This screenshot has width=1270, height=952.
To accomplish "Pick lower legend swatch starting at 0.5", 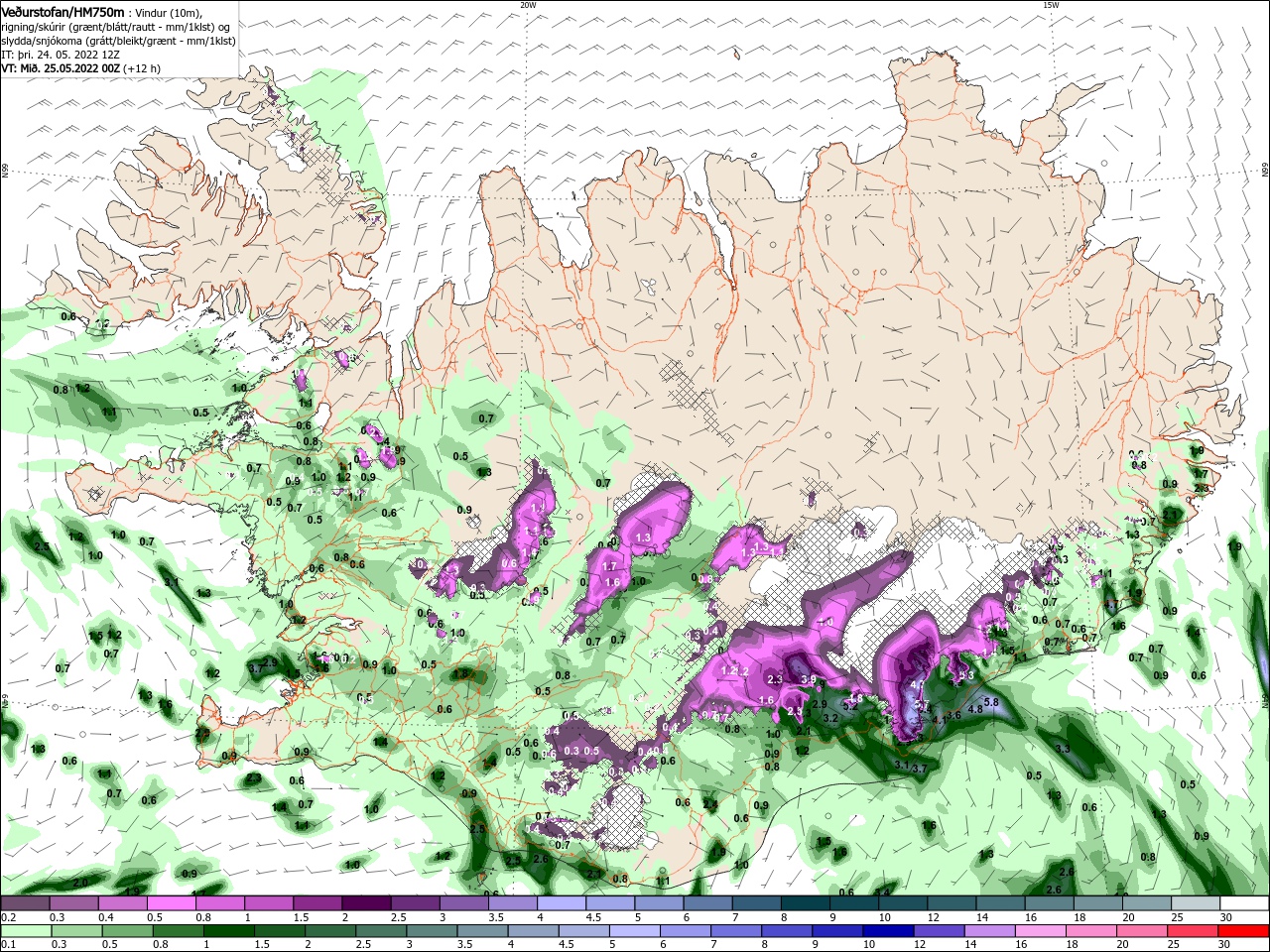I will click(127, 931).
